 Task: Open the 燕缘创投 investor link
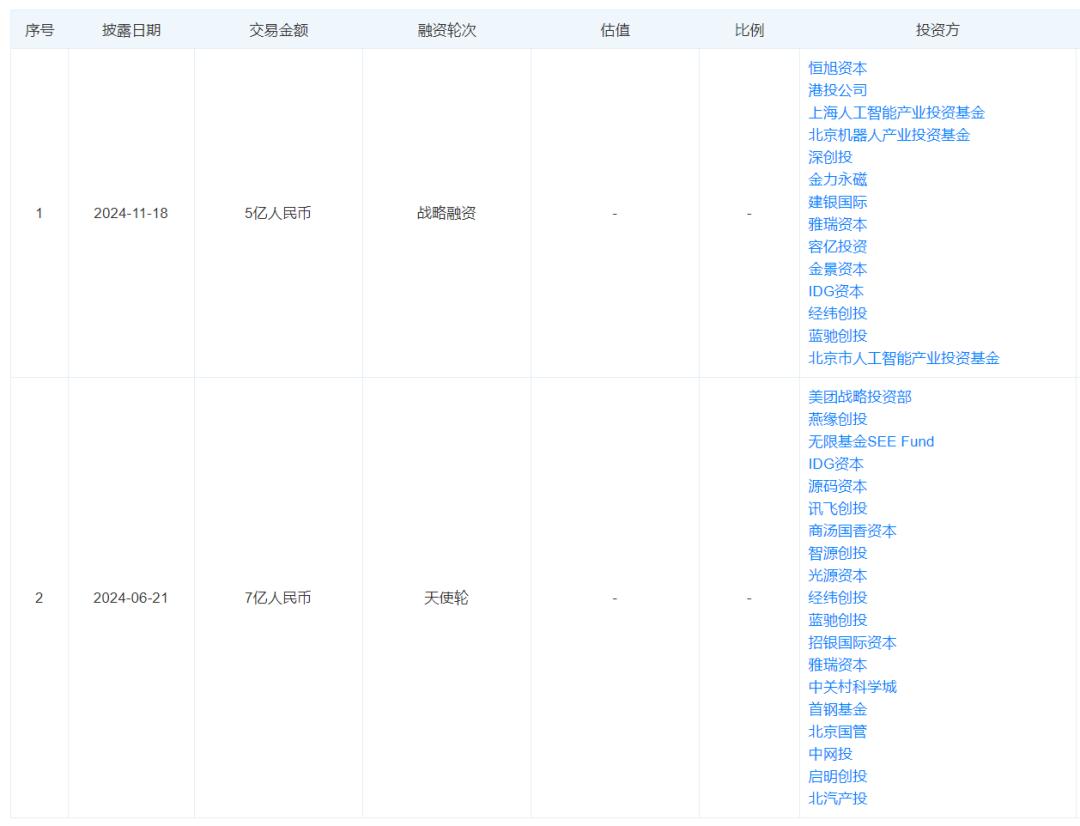(x=837, y=419)
